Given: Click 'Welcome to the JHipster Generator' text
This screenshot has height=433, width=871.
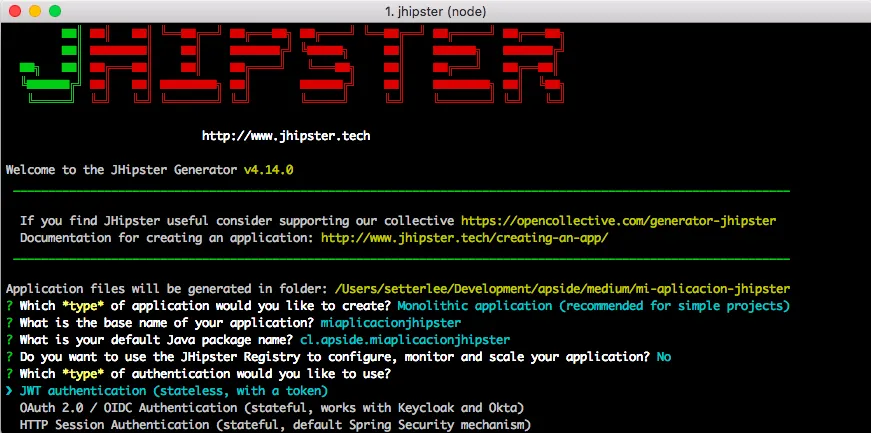Looking at the screenshot, I should tap(122, 170).
